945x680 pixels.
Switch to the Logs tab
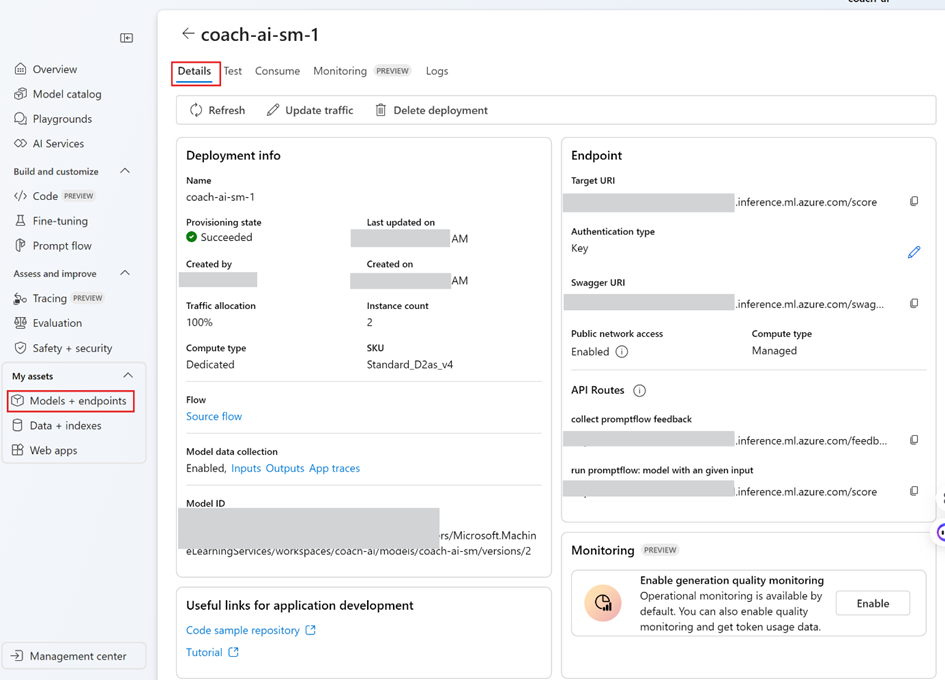437,71
